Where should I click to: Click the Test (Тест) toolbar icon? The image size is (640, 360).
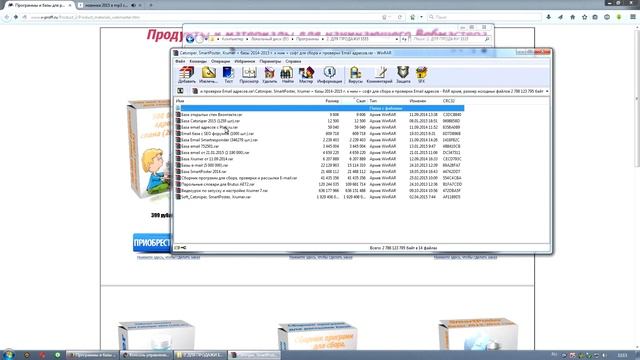(x=228, y=75)
